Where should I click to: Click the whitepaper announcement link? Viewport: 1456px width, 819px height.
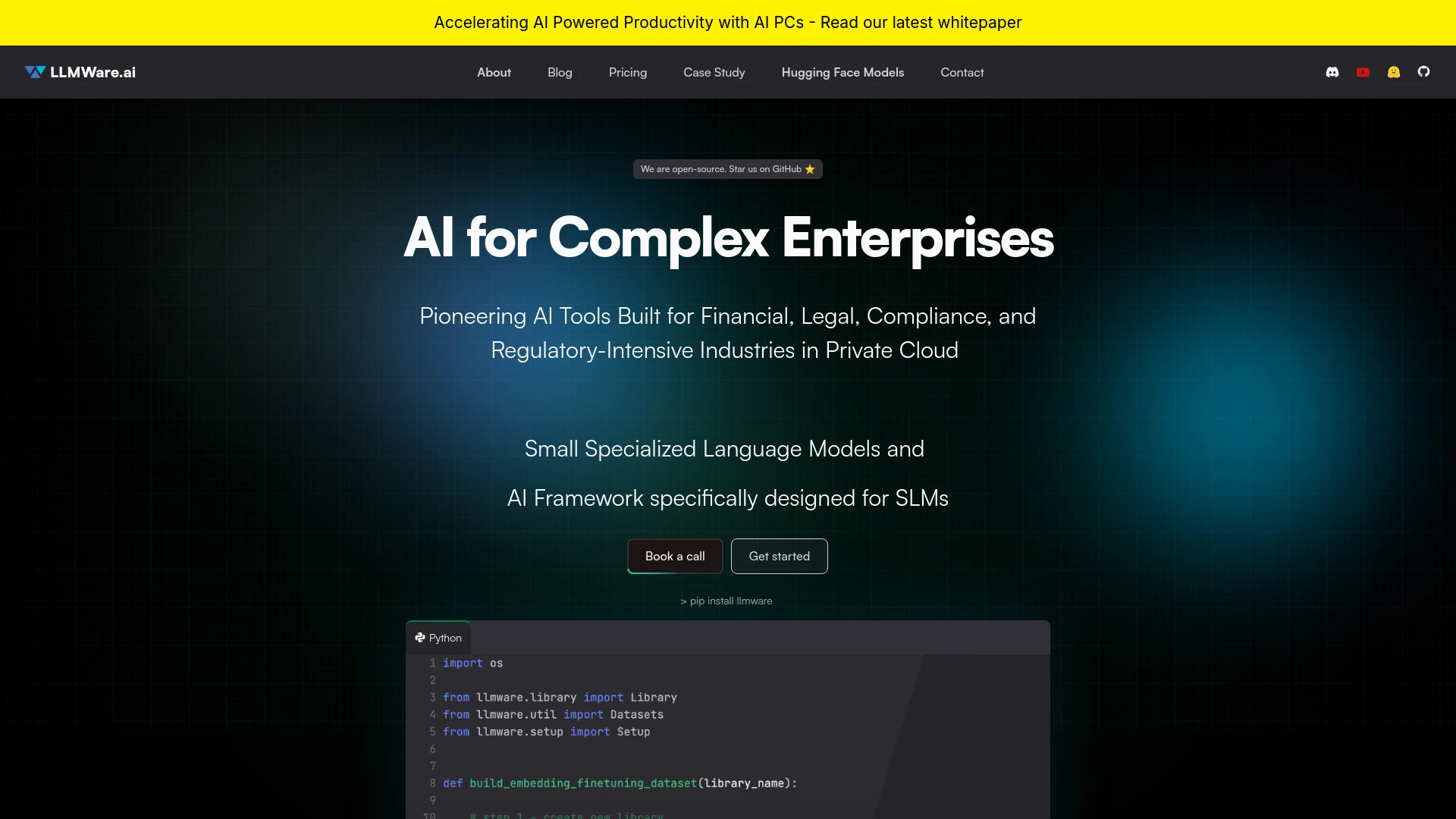728,22
